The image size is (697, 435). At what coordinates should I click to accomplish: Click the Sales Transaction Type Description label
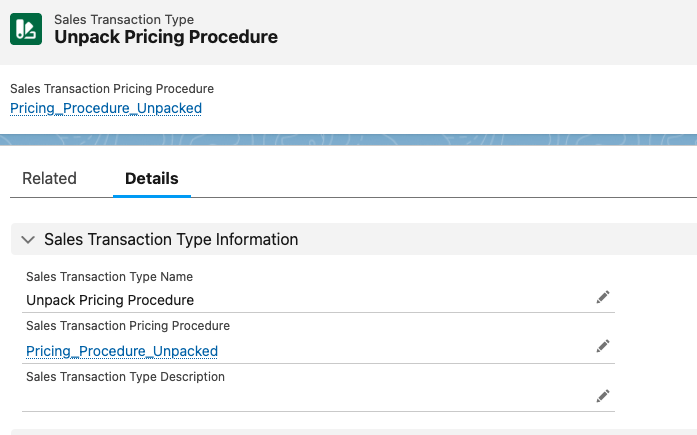pos(125,377)
